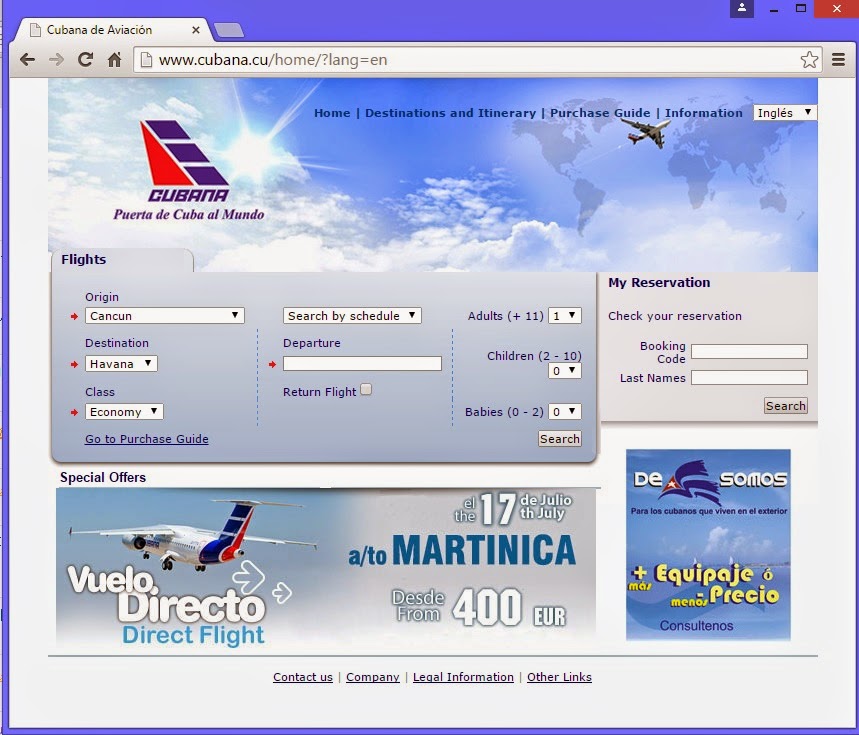Click the browser forward arrow
859x735 pixels.
tap(56, 59)
